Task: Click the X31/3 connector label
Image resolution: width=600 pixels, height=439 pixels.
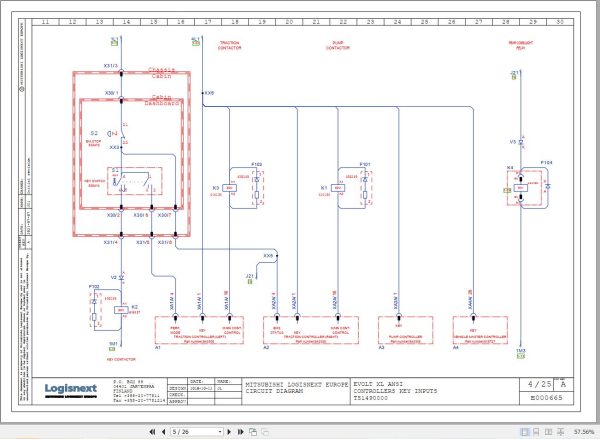Action: pyautogui.click(x=111, y=66)
